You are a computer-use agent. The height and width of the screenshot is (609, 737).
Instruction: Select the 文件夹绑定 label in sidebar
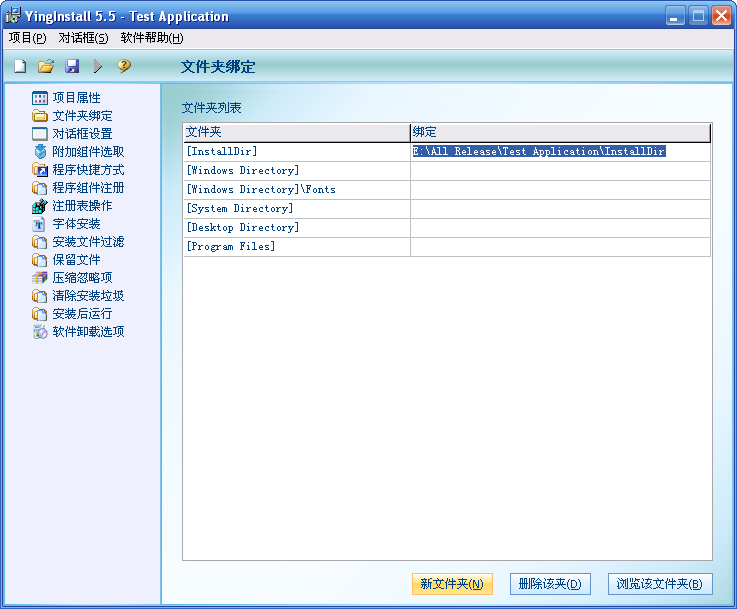[82, 116]
